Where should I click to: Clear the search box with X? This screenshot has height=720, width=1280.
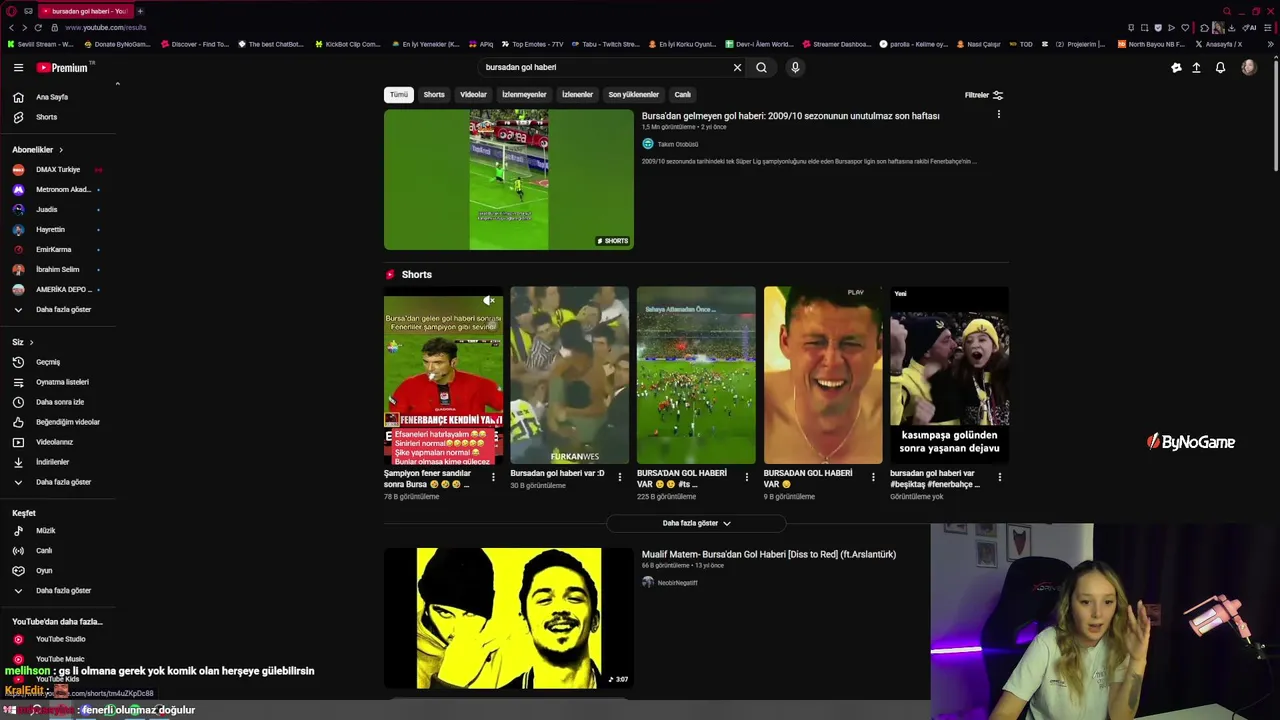[737, 67]
